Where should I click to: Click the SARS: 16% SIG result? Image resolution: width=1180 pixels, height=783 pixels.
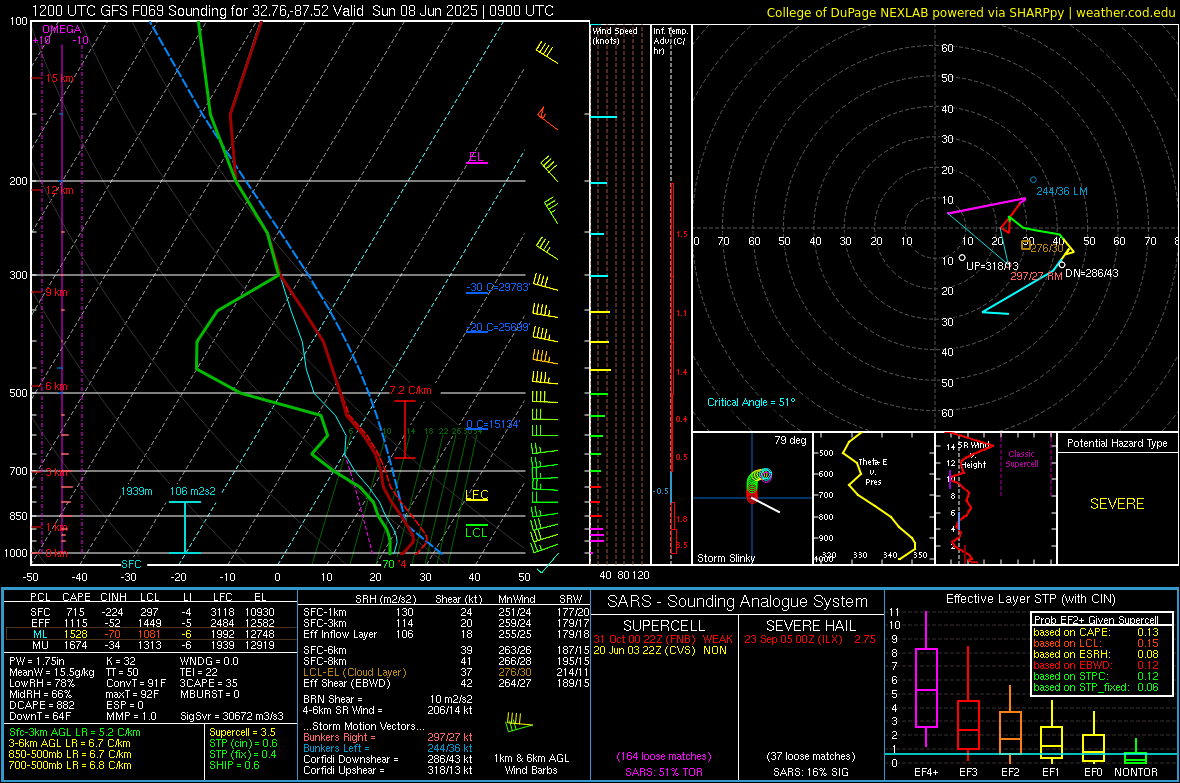[810, 772]
